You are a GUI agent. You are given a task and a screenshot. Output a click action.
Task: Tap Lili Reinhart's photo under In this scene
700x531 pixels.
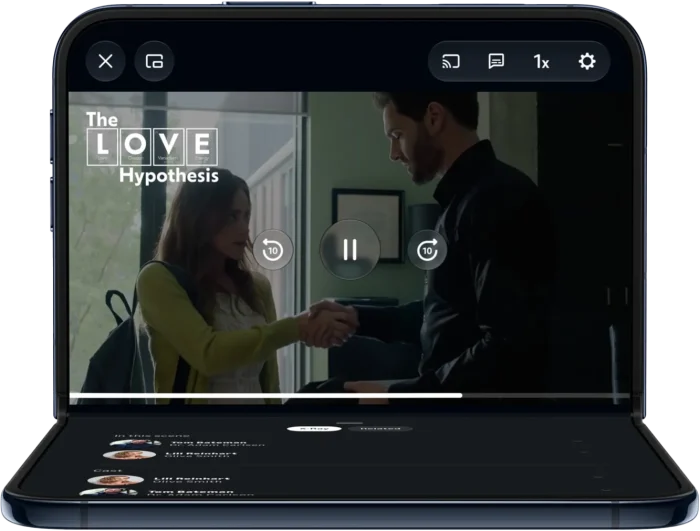click(x=129, y=455)
